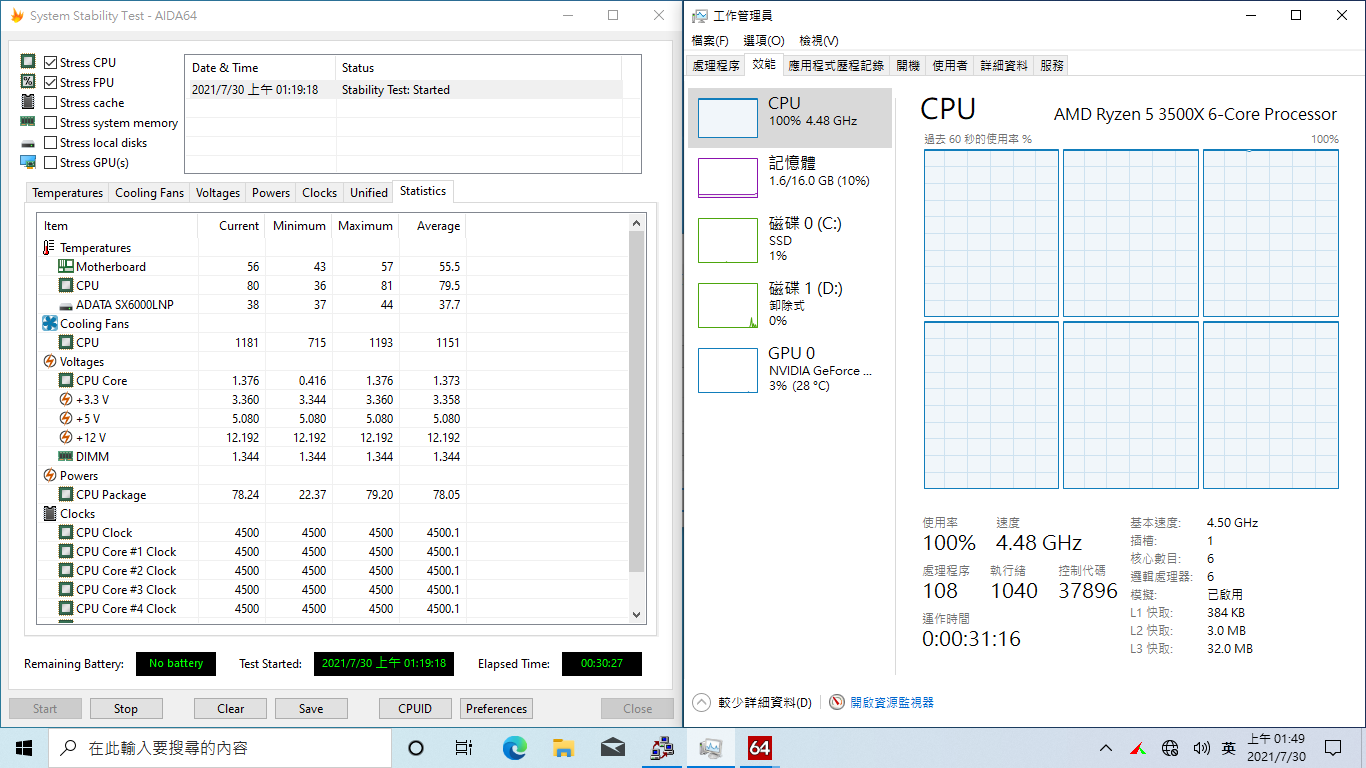This screenshot has height=768, width=1366.
Task: Click the DIMM memory module icon
Action: [66, 456]
